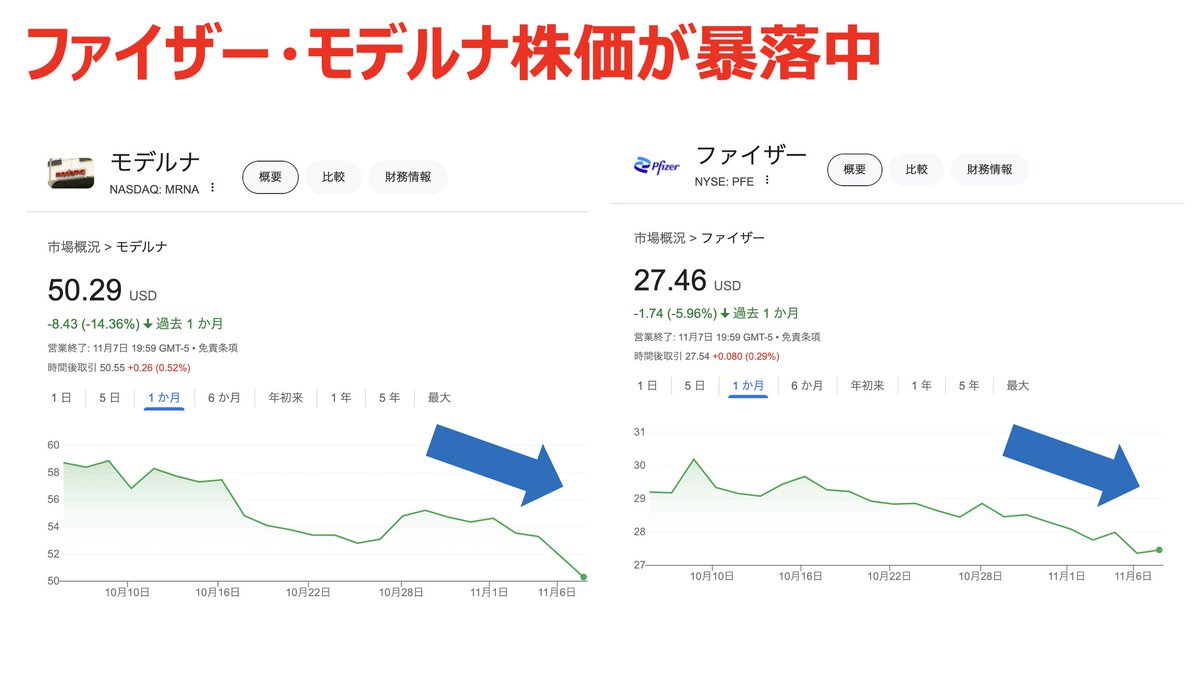Switch Moderna chart to 1日 range
Viewport: 1200px width, 676px height.
tap(61, 397)
